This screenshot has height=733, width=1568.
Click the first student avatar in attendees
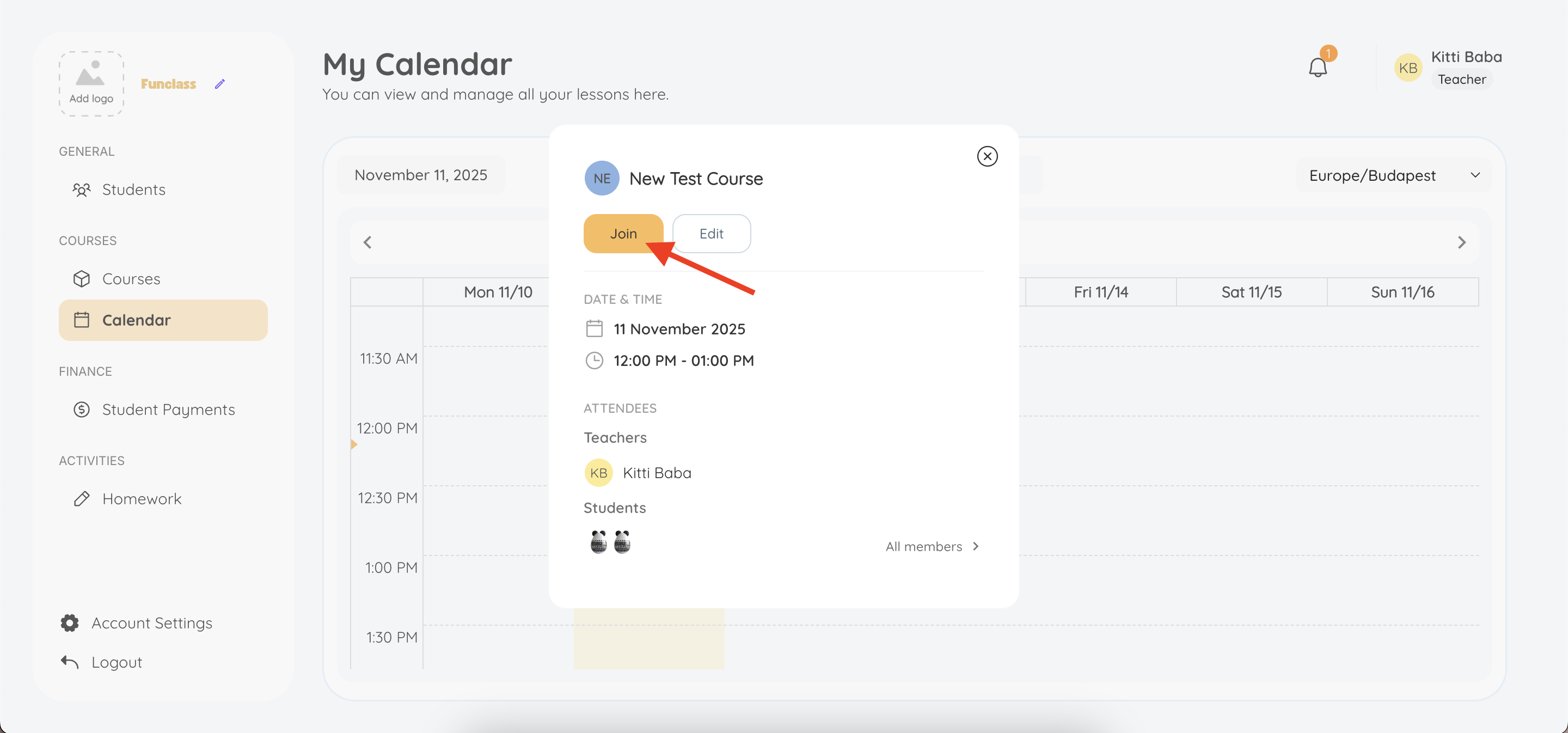tap(598, 541)
